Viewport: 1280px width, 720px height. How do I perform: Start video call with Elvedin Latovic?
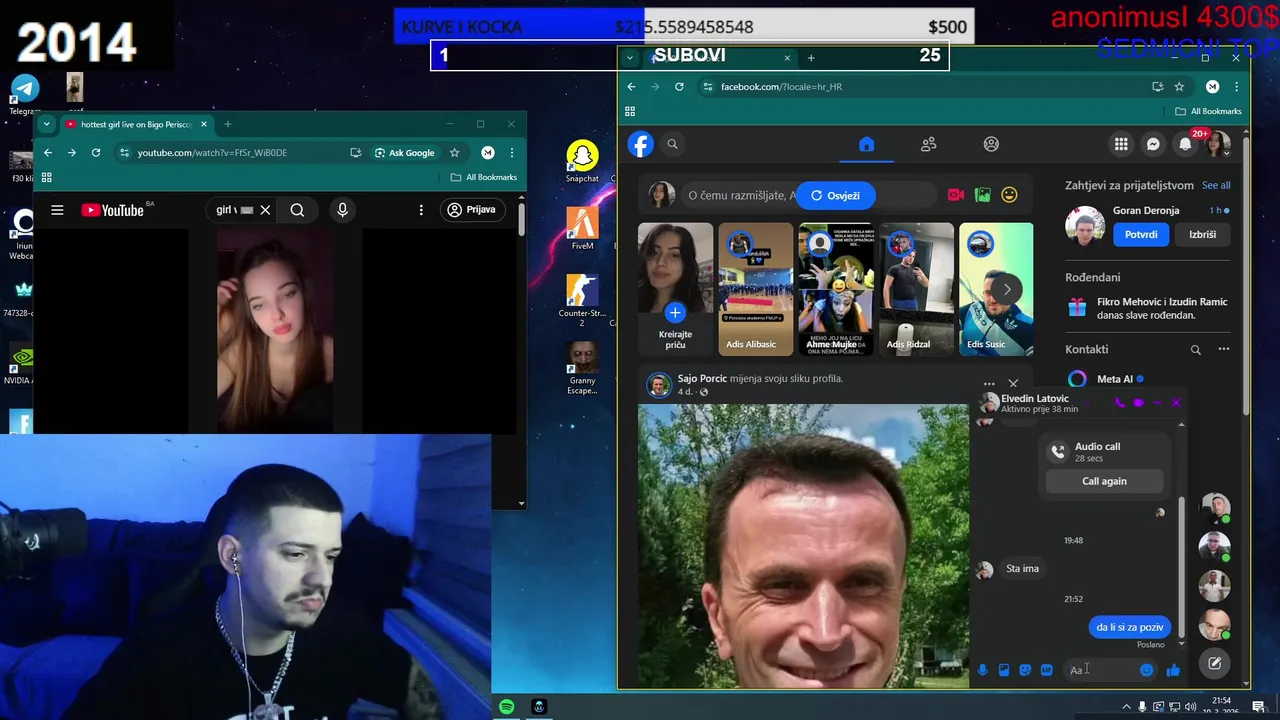pyautogui.click(x=1138, y=403)
